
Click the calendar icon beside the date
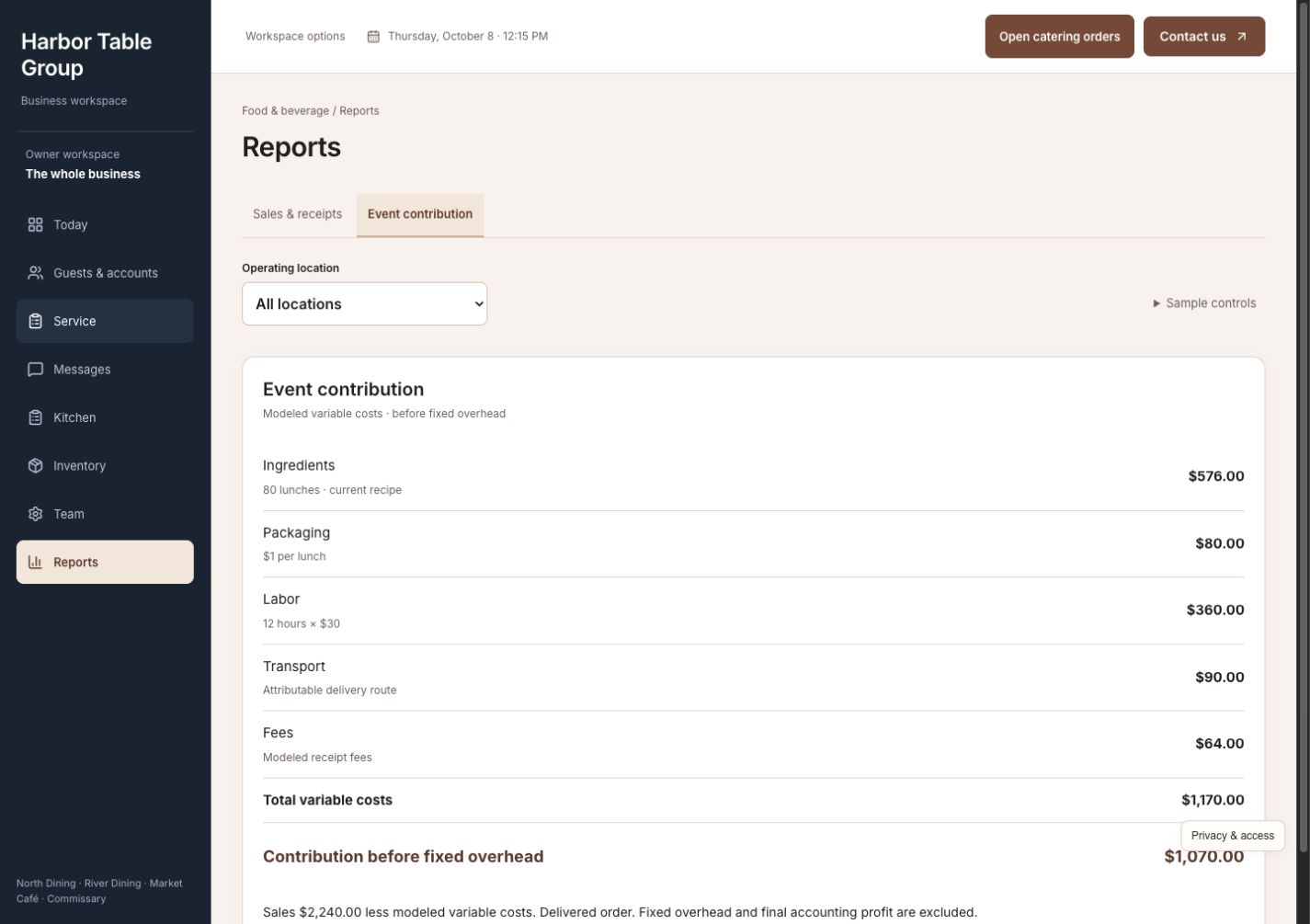coord(373,37)
